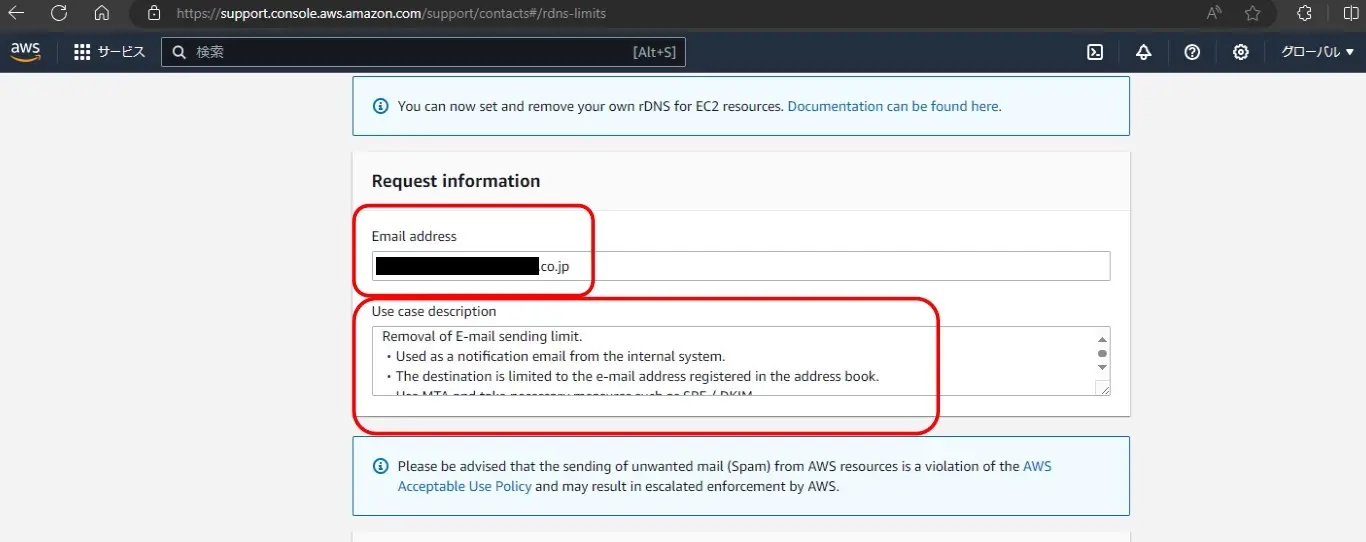Bookmark this page with the star icon
This screenshot has width=1366, height=542.
[1252, 13]
